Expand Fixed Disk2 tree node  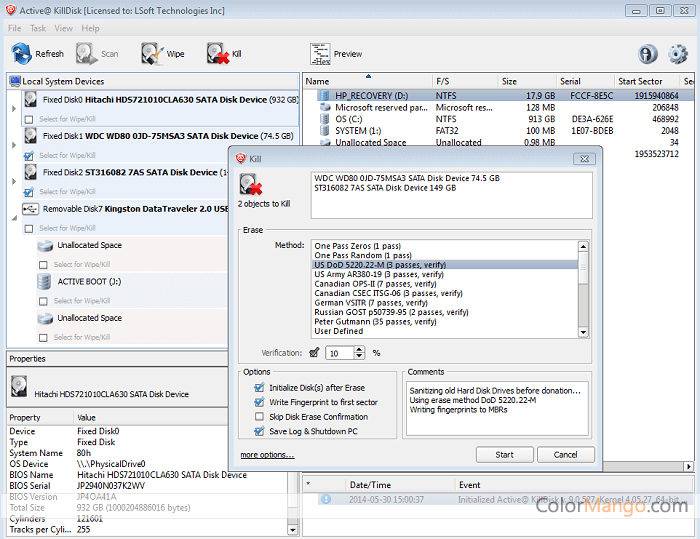tap(14, 181)
